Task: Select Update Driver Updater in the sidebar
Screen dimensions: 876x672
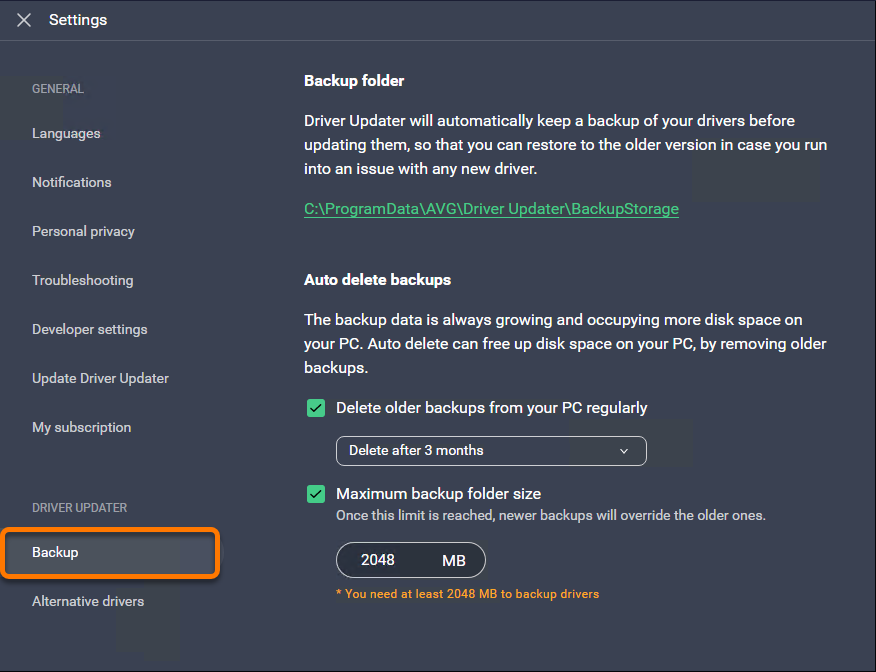Action: 100,378
